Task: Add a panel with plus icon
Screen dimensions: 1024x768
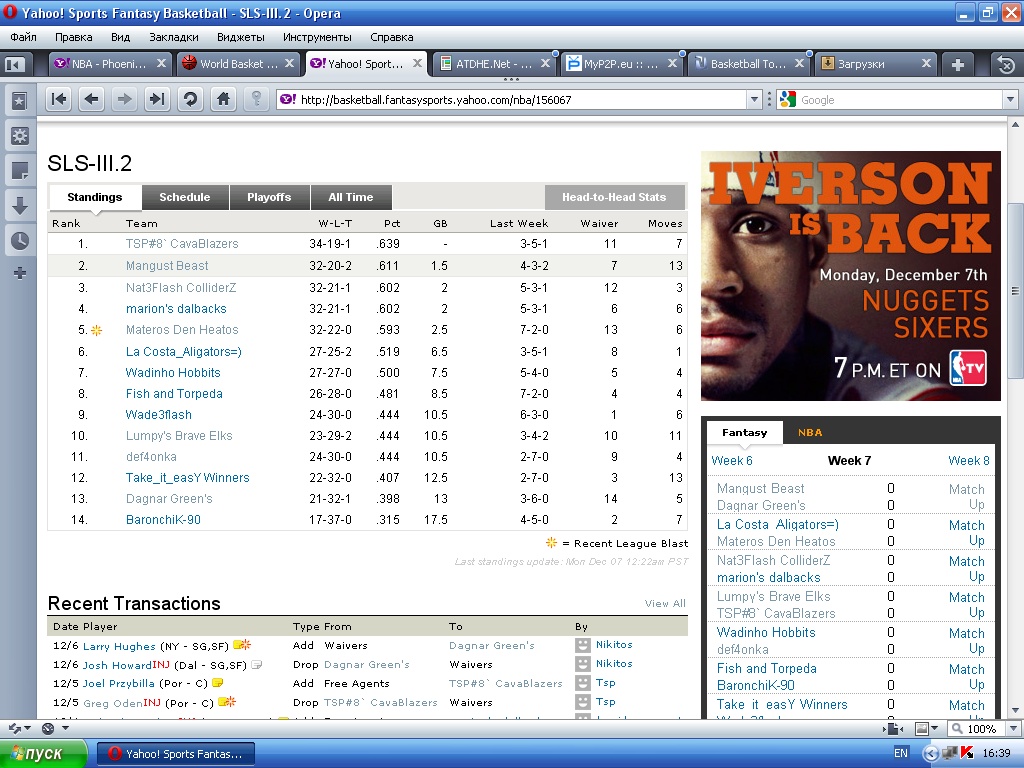Action: [20, 273]
